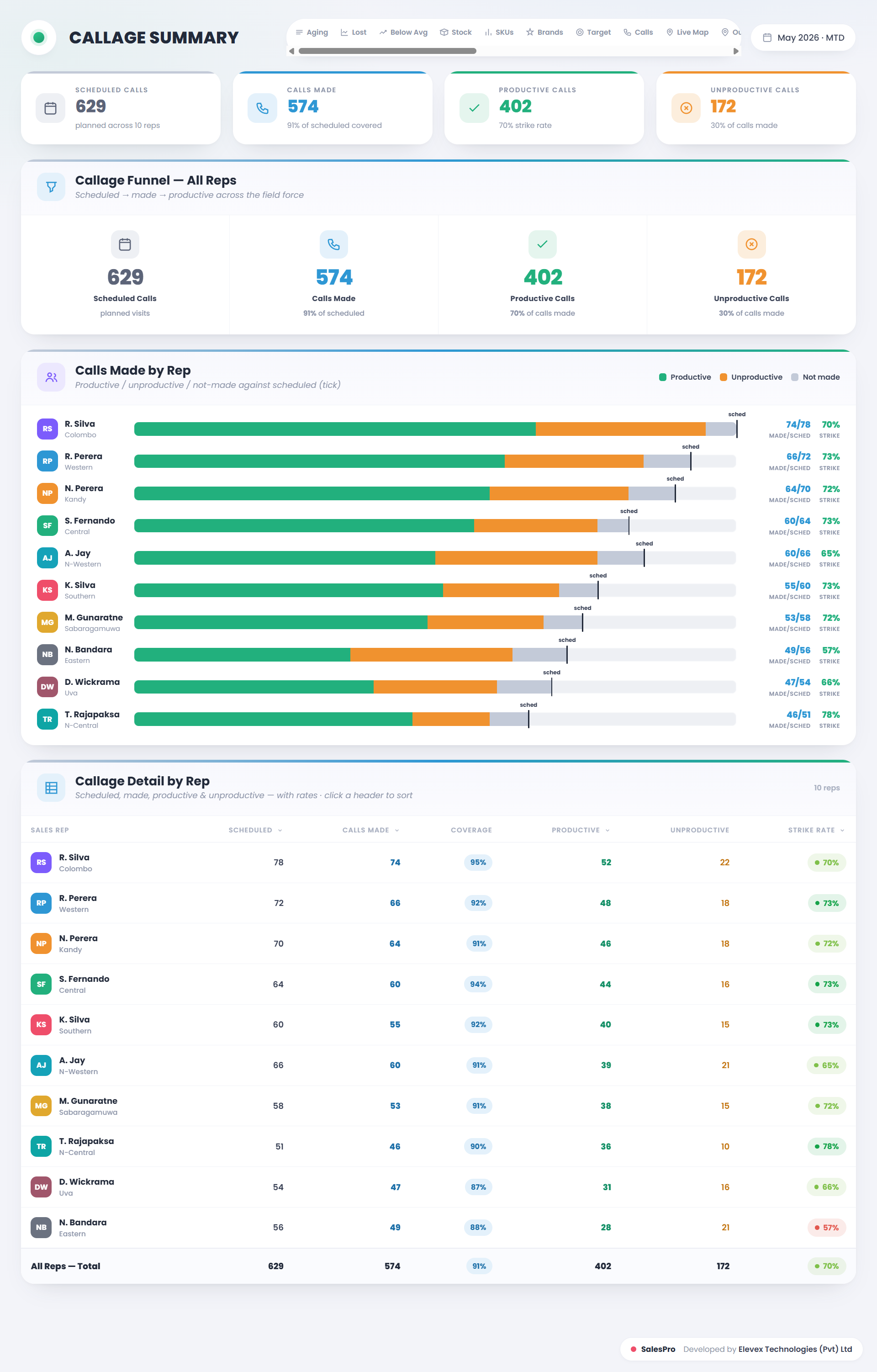The height and width of the screenshot is (1372, 877).
Task: Click the calendar icon in the date selector
Action: click(x=767, y=37)
